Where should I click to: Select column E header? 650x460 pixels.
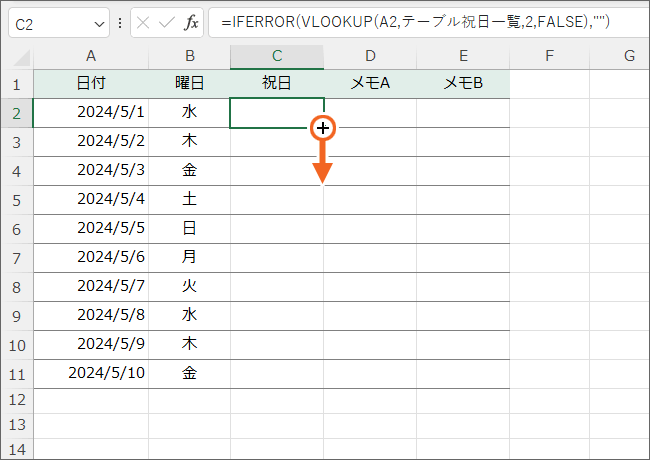click(x=463, y=56)
